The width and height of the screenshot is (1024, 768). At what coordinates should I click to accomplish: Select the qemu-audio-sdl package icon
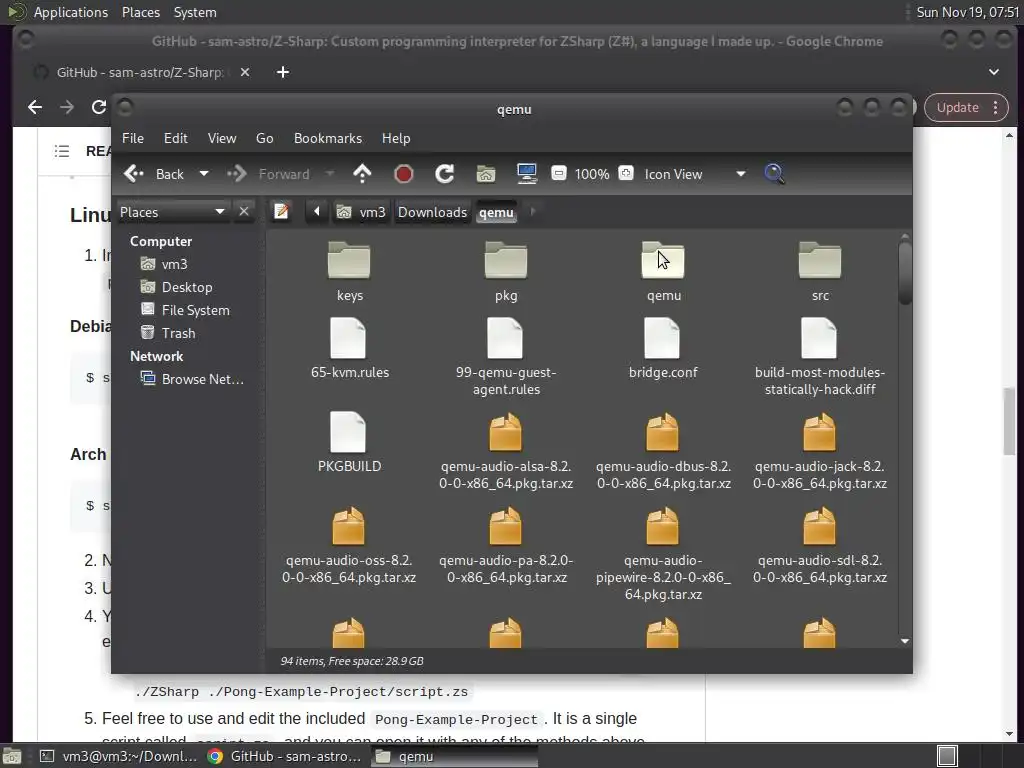coord(819,526)
